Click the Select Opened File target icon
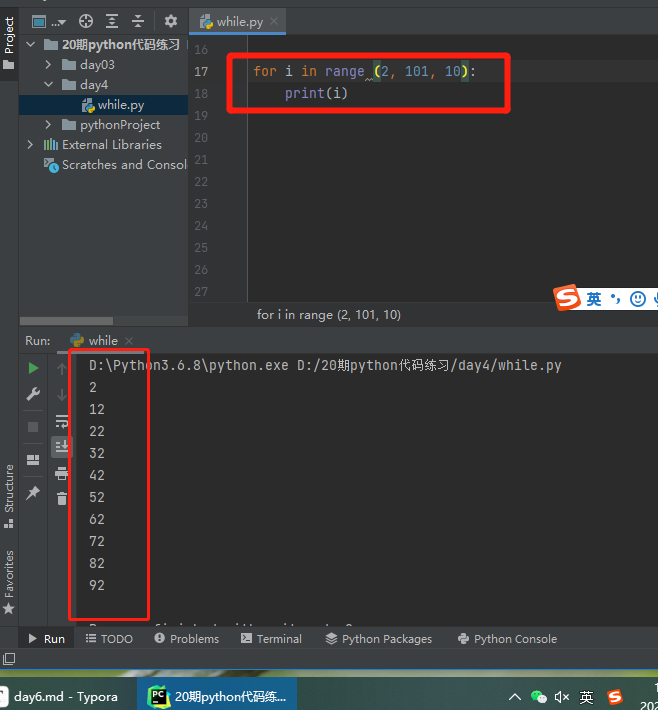Screen dimensions: 658x710 [x=86, y=21]
